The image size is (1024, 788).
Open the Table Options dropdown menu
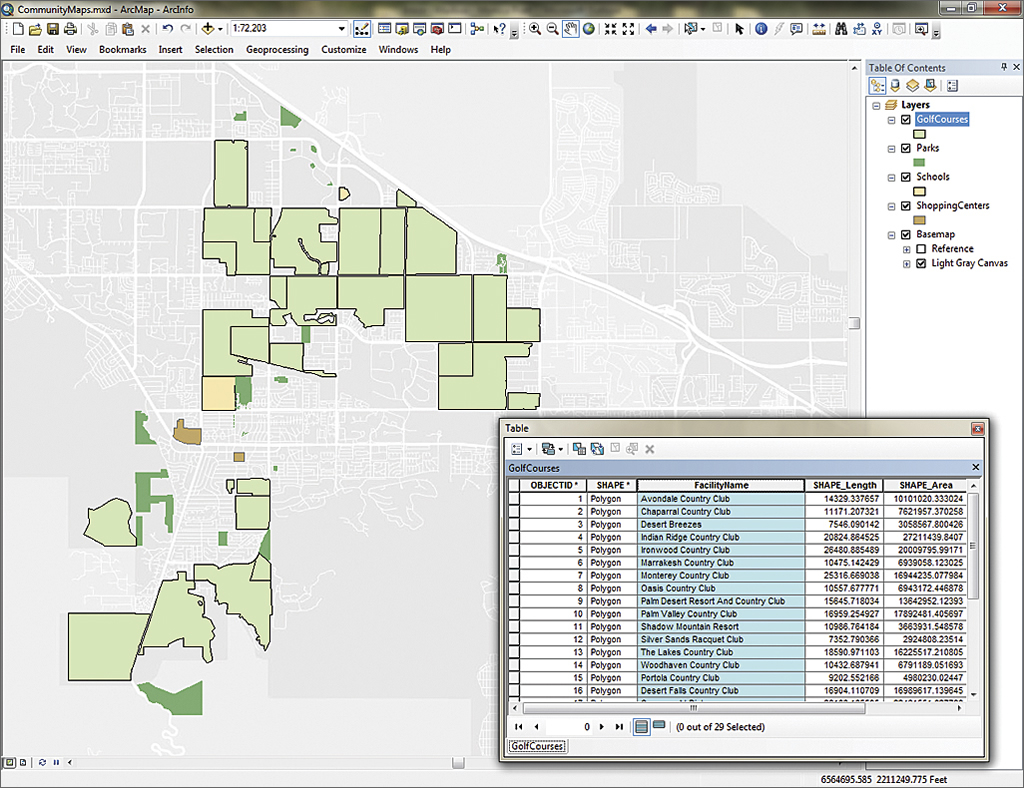pyautogui.click(x=521, y=449)
